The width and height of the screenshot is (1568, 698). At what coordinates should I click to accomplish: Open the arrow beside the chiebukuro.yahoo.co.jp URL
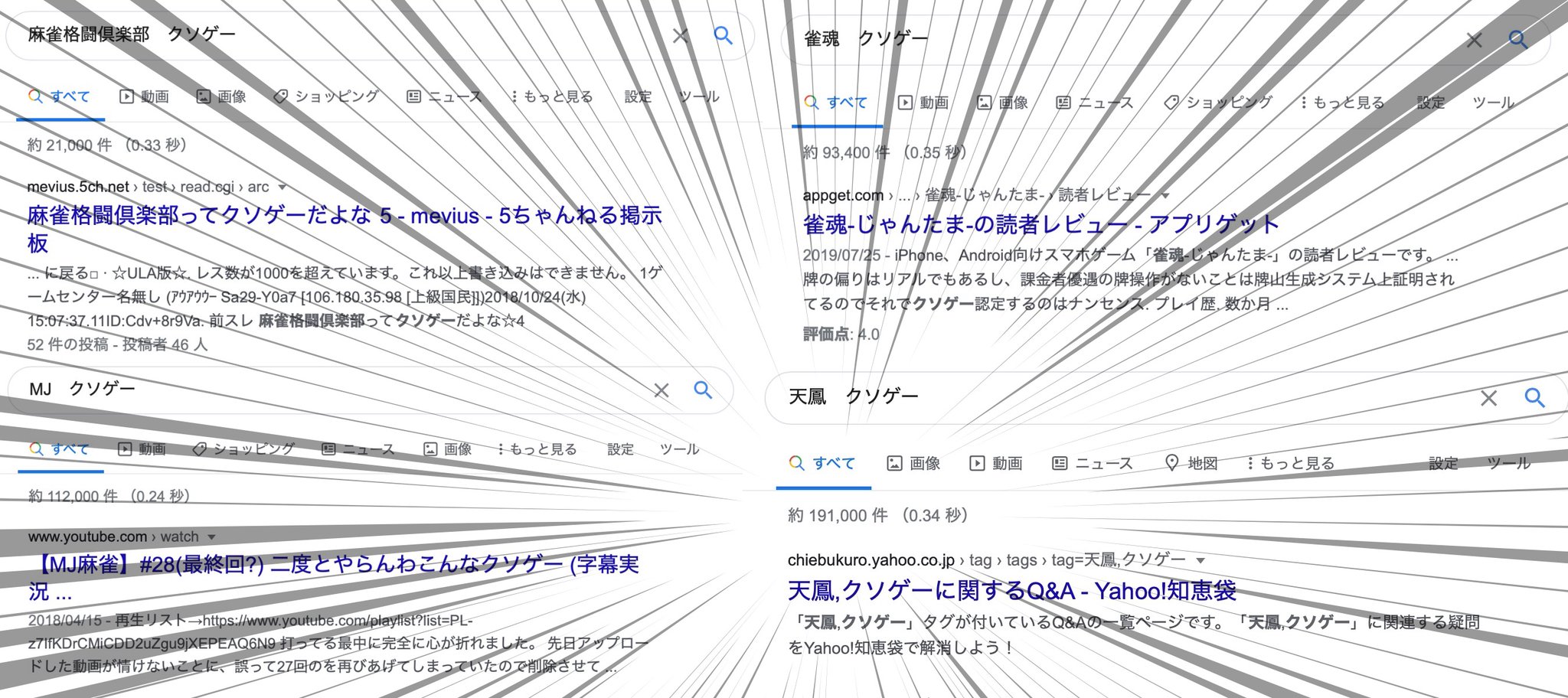pos(1200,560)
